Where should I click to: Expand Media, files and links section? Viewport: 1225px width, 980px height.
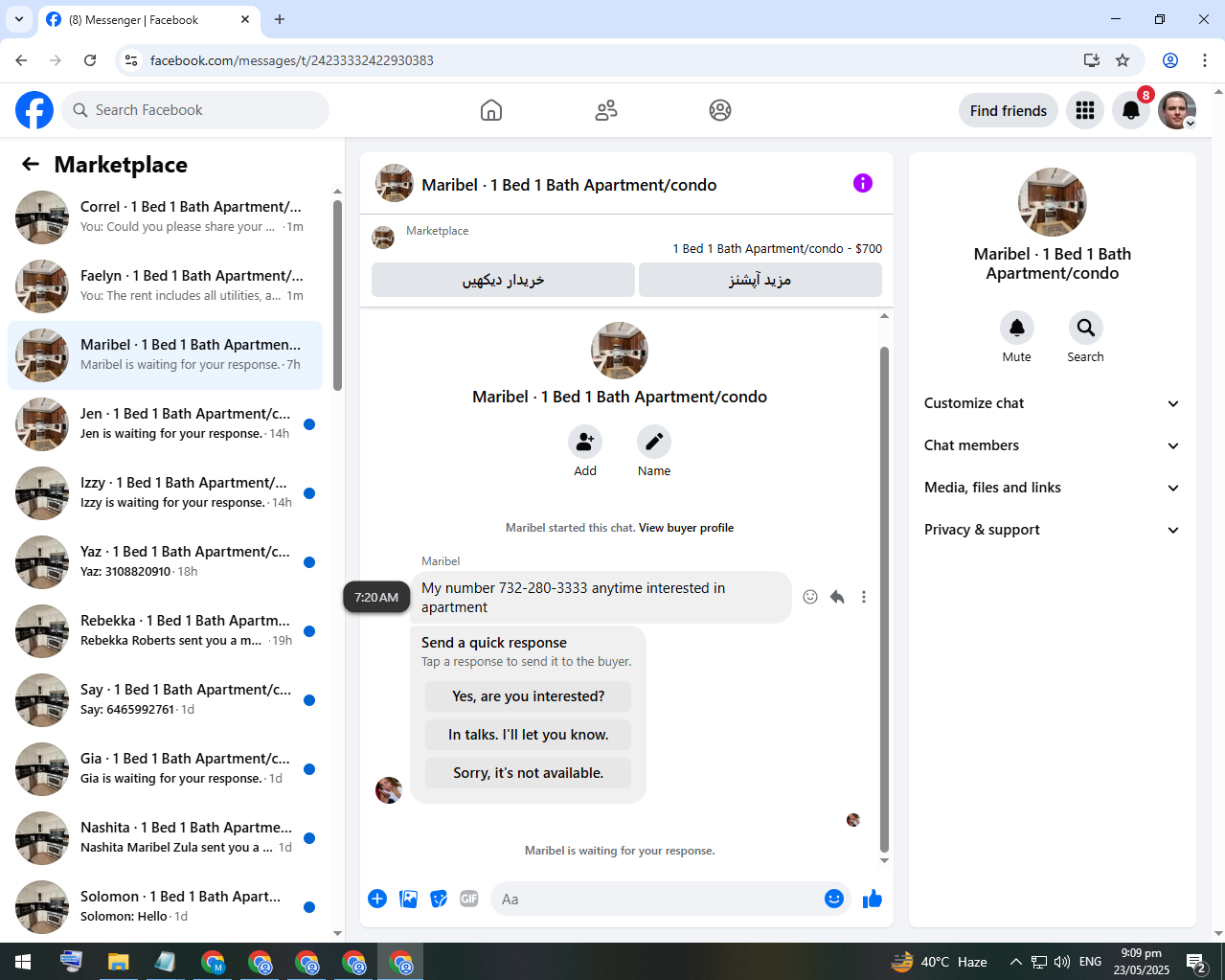point(1053,488)
